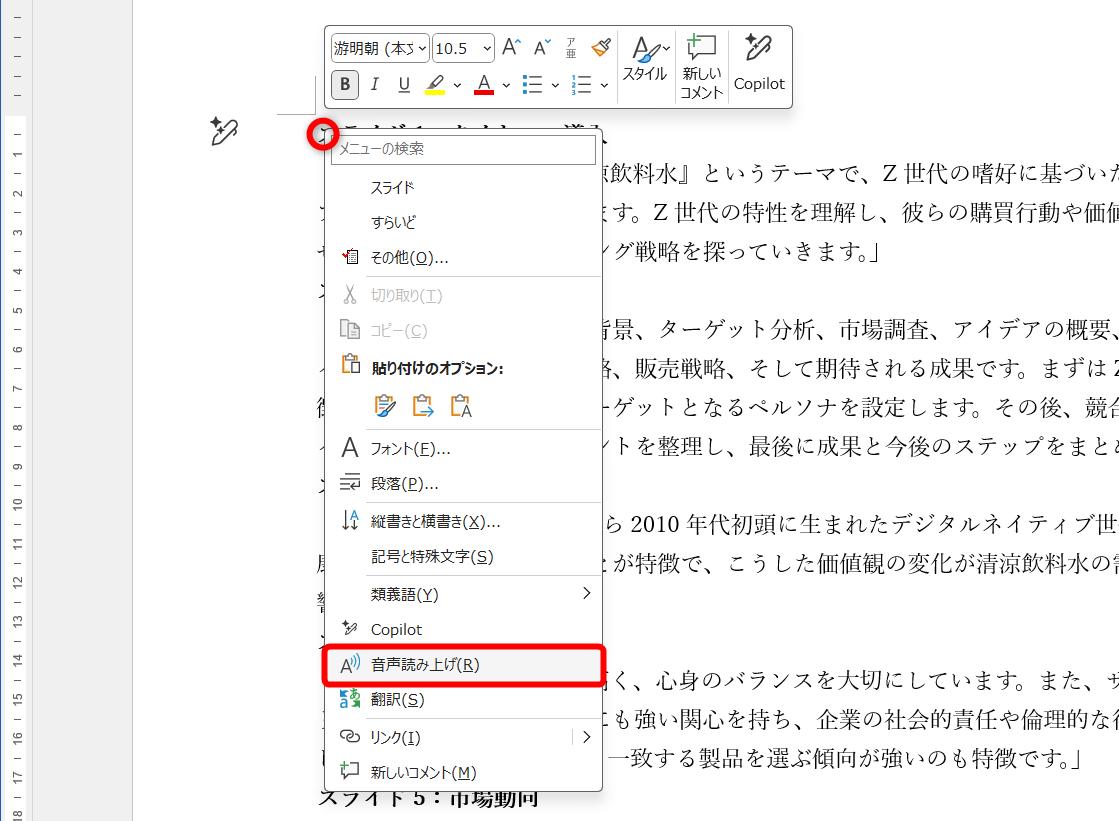The height and width of the screenshot is (821, 1119).
Task: Open スタイル from the mini toolbar
Action: 647,58
